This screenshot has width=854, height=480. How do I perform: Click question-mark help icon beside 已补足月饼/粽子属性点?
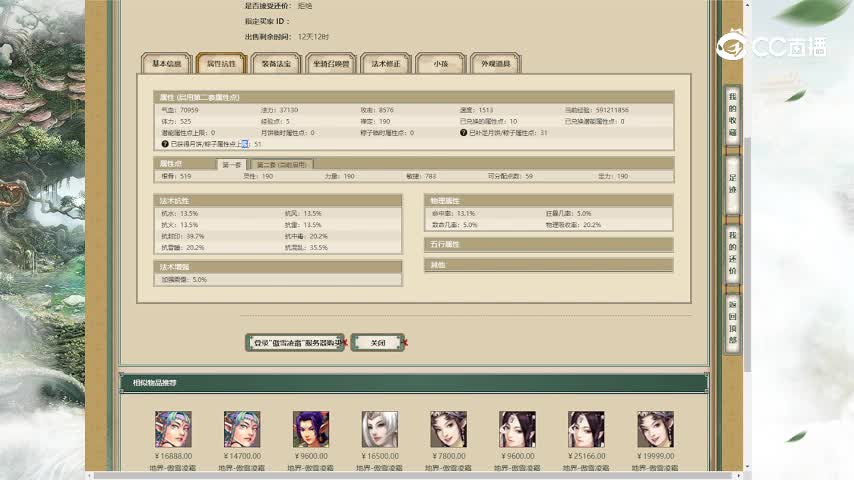(463, 132)
